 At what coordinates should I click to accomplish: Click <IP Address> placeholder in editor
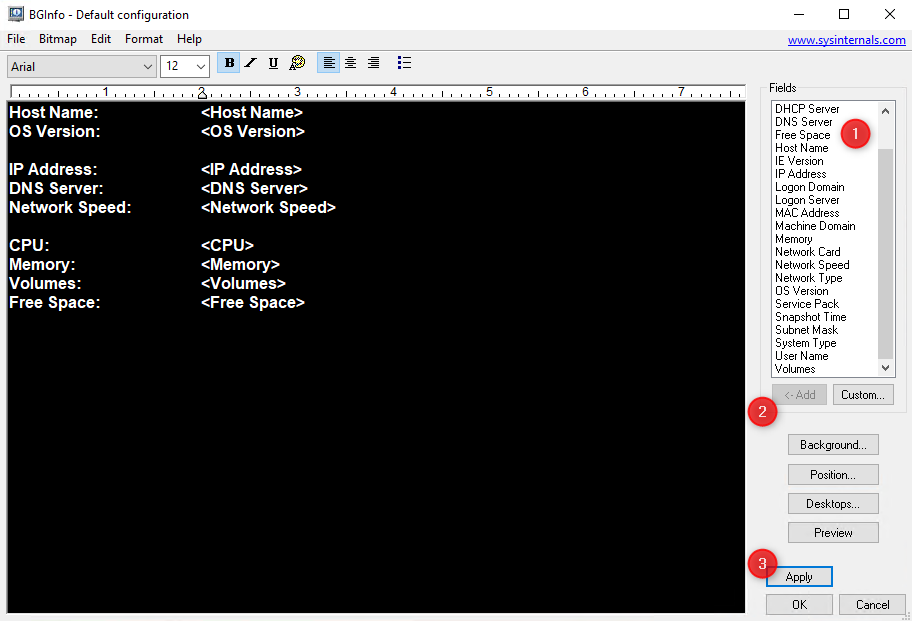point(251,169)
